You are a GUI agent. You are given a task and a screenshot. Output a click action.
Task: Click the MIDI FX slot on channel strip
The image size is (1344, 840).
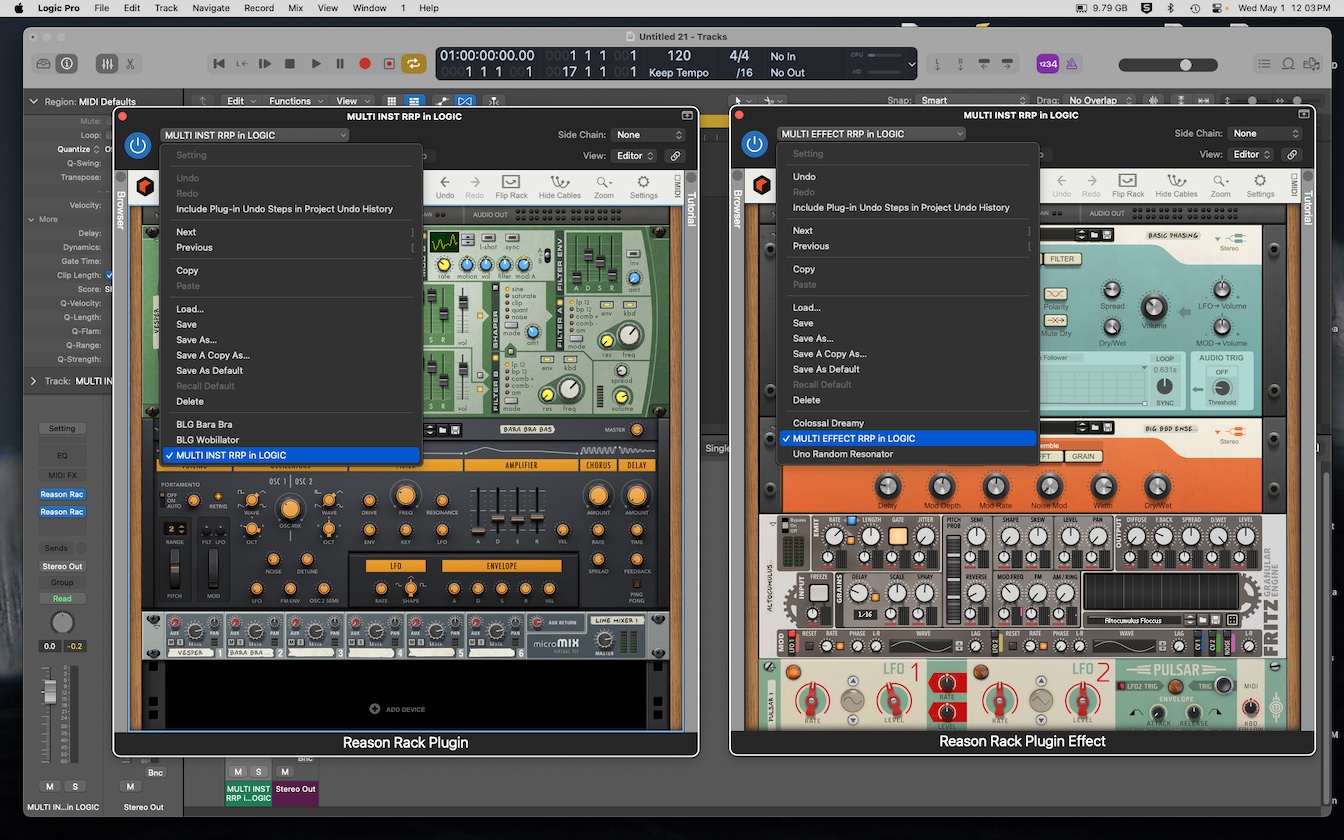(x=62, y=475)
